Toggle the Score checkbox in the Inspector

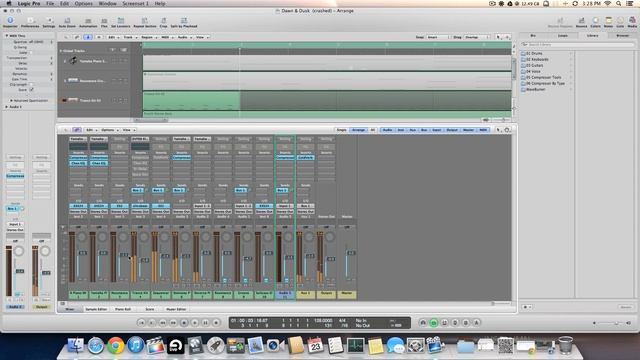[x=31, y=89]
